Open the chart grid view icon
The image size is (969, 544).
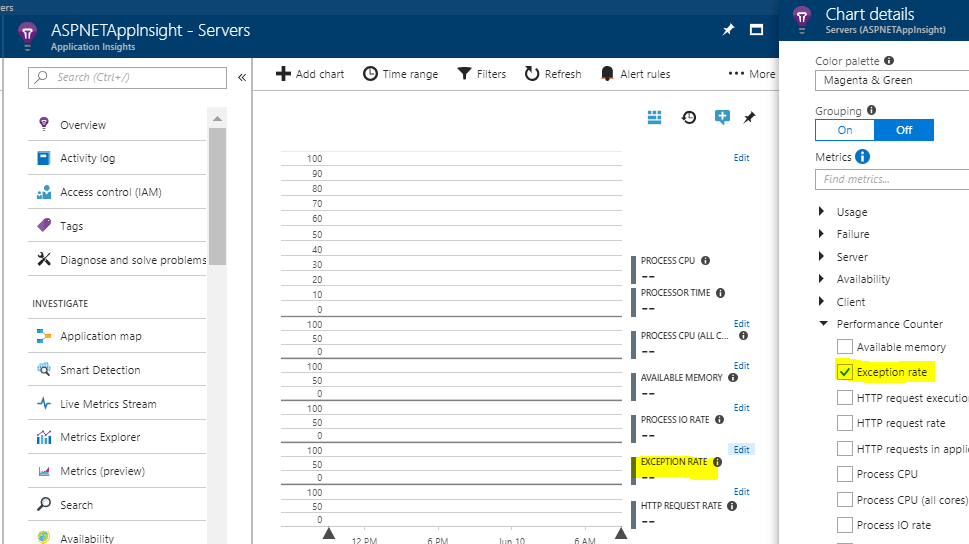pos(654,117)
